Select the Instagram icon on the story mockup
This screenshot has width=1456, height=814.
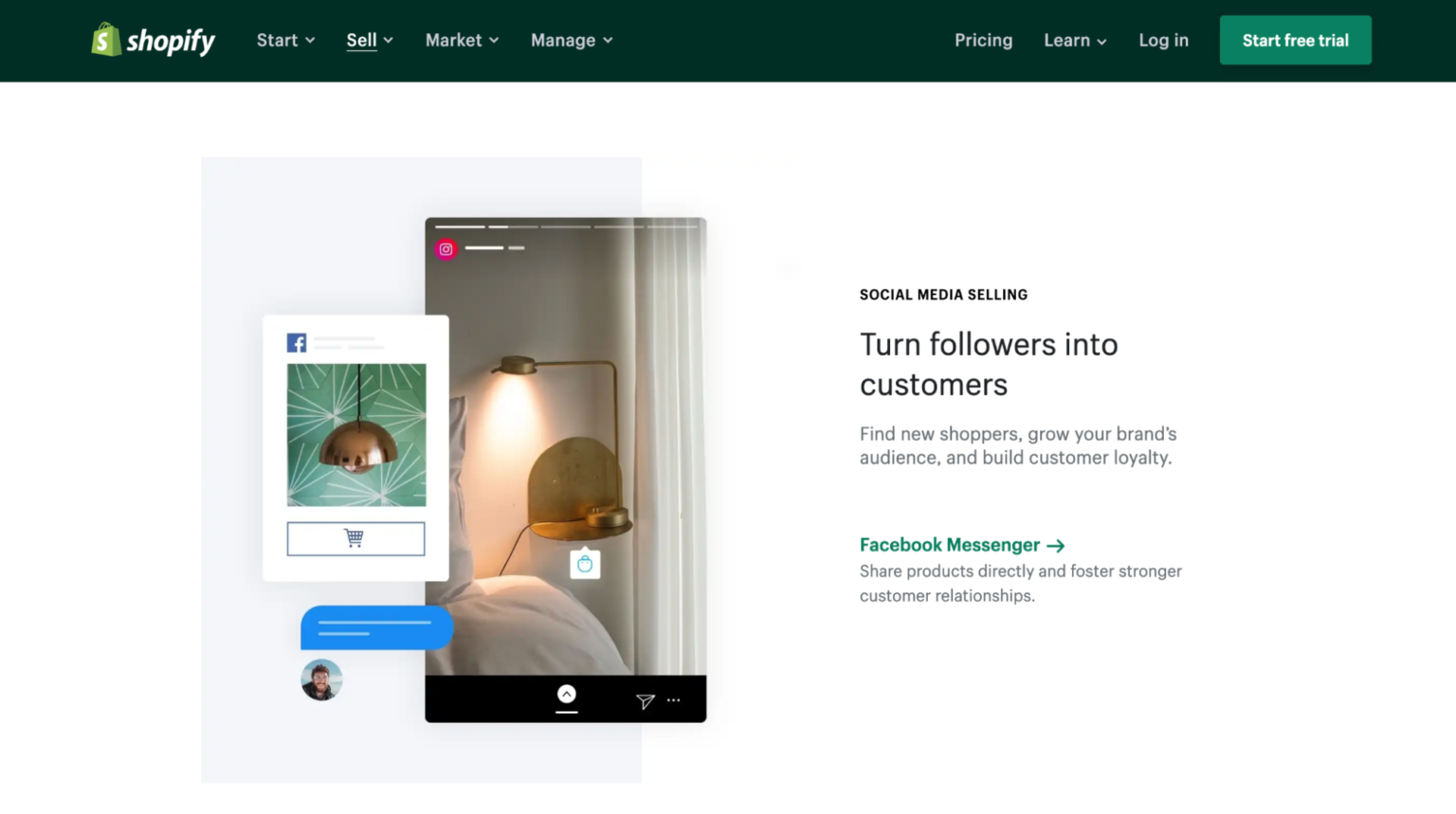point(446,248)
